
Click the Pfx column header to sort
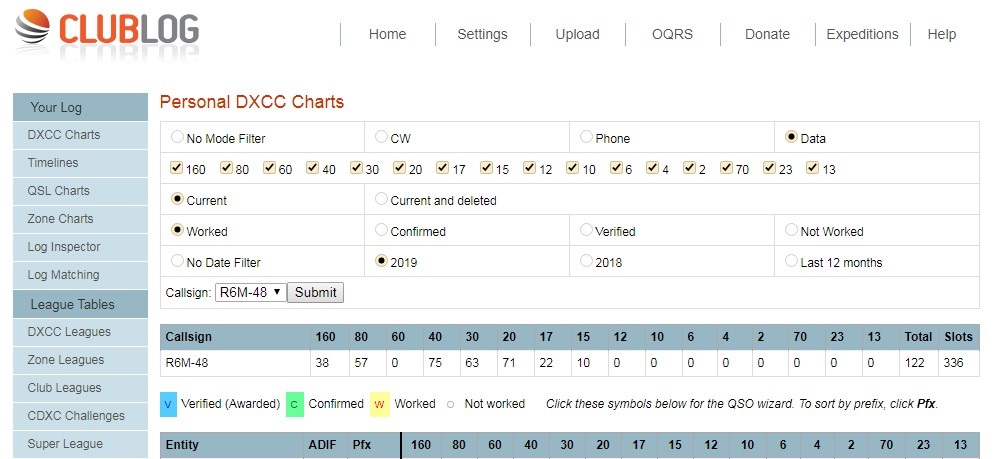(x=361, y=445)
